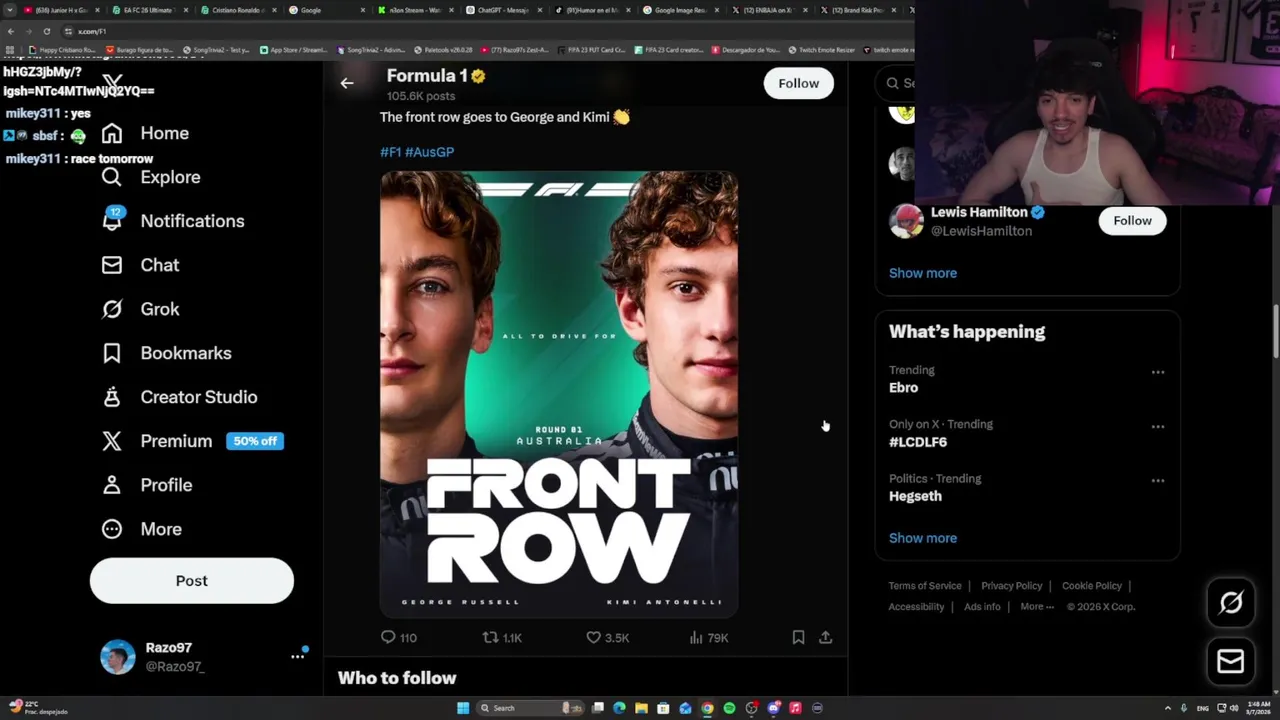Open the #F1 hashtag link
This screenshot has height=720, width=1280.
pyautogui.click(x=390, y=152)
